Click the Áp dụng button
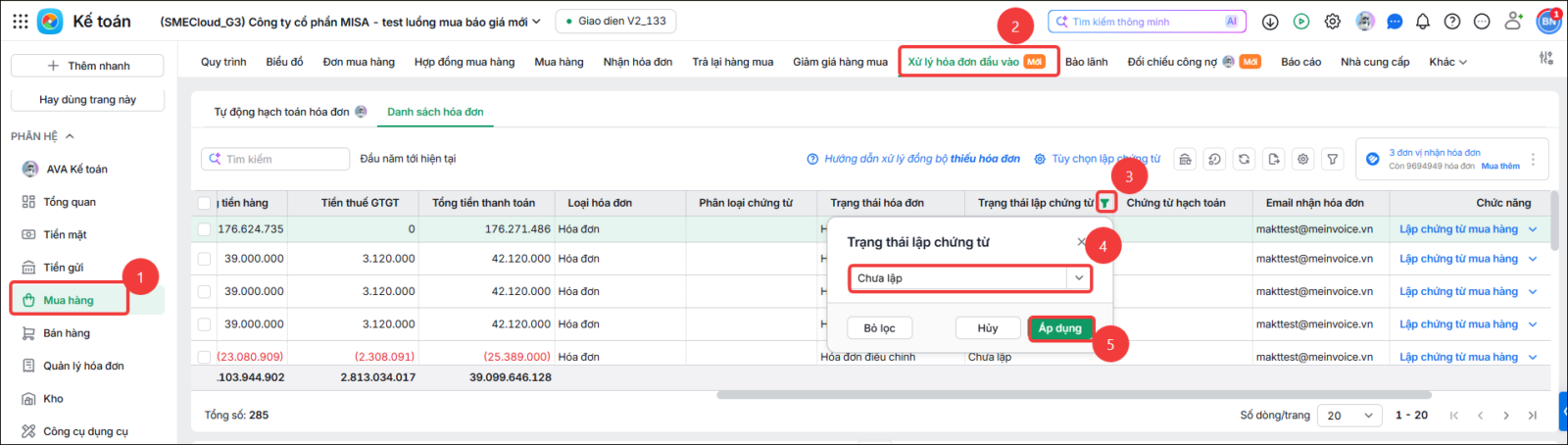 pyautogui.click(x=1060, y=328)
